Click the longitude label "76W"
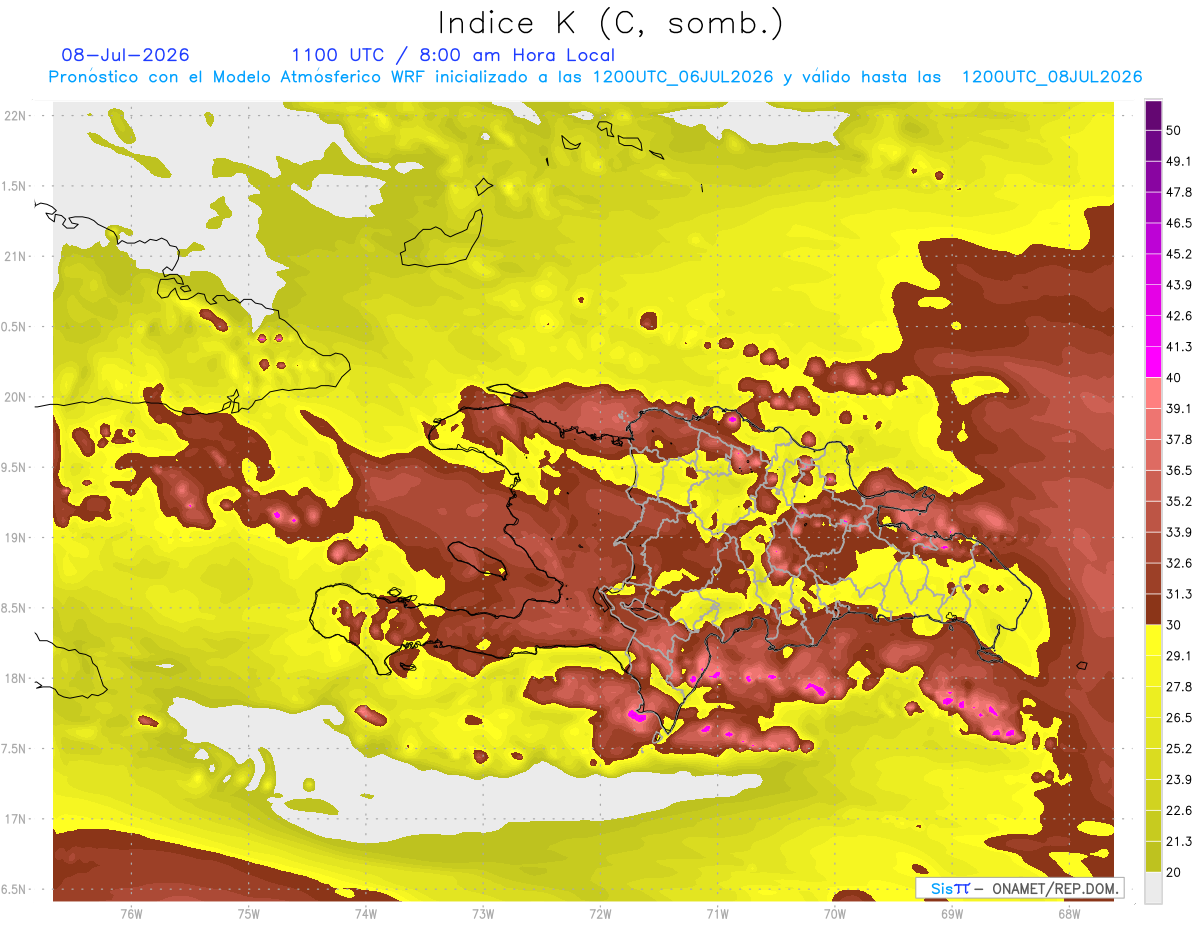This screenshot has height=927, width=1200. pos(131,914)
